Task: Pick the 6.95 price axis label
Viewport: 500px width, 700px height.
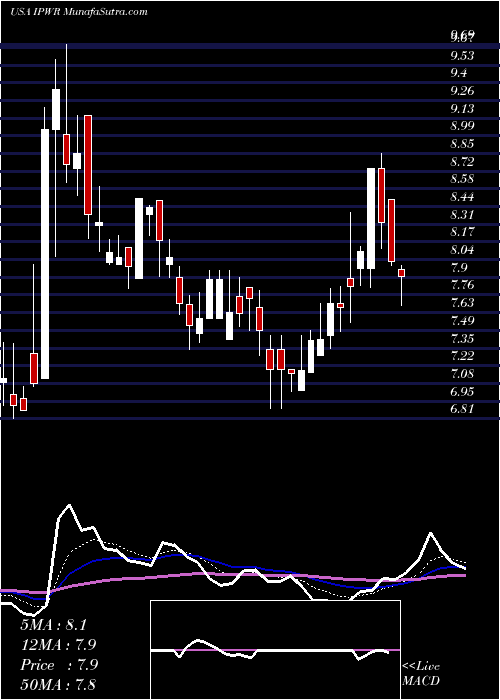Action: click(x=462, y=392)
